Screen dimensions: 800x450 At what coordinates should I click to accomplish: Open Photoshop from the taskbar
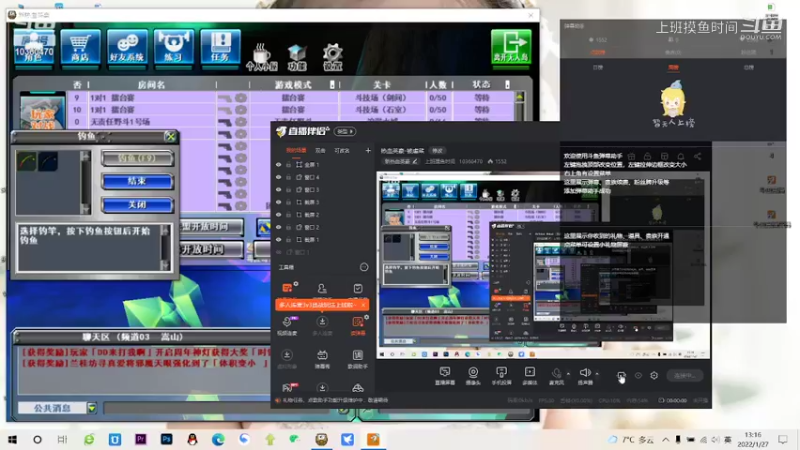point(166,439)
